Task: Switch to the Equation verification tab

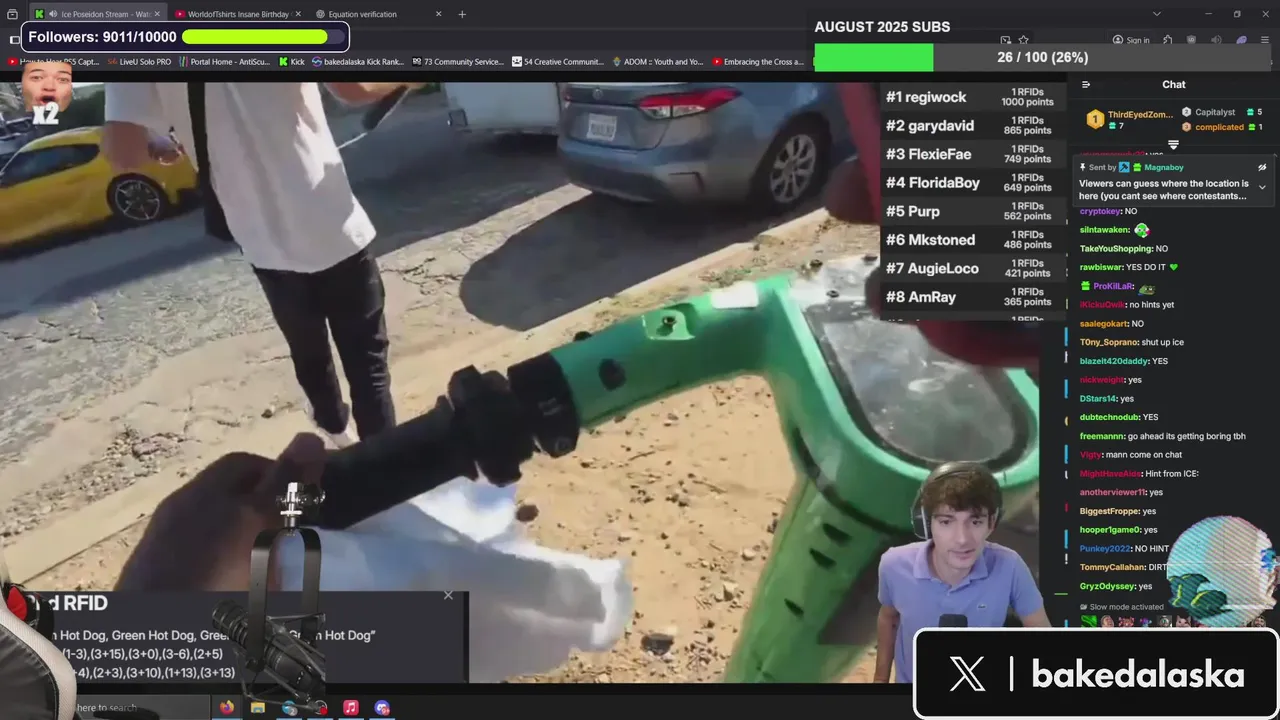Action: 376,14
